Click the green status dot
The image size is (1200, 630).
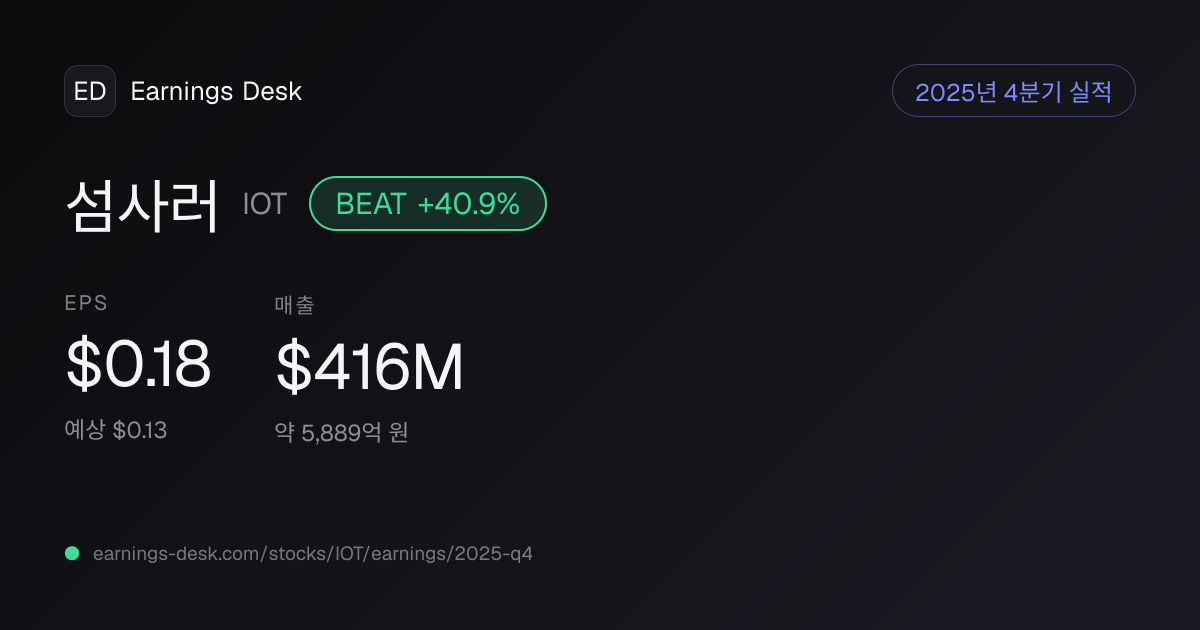(x=72, y=553)
